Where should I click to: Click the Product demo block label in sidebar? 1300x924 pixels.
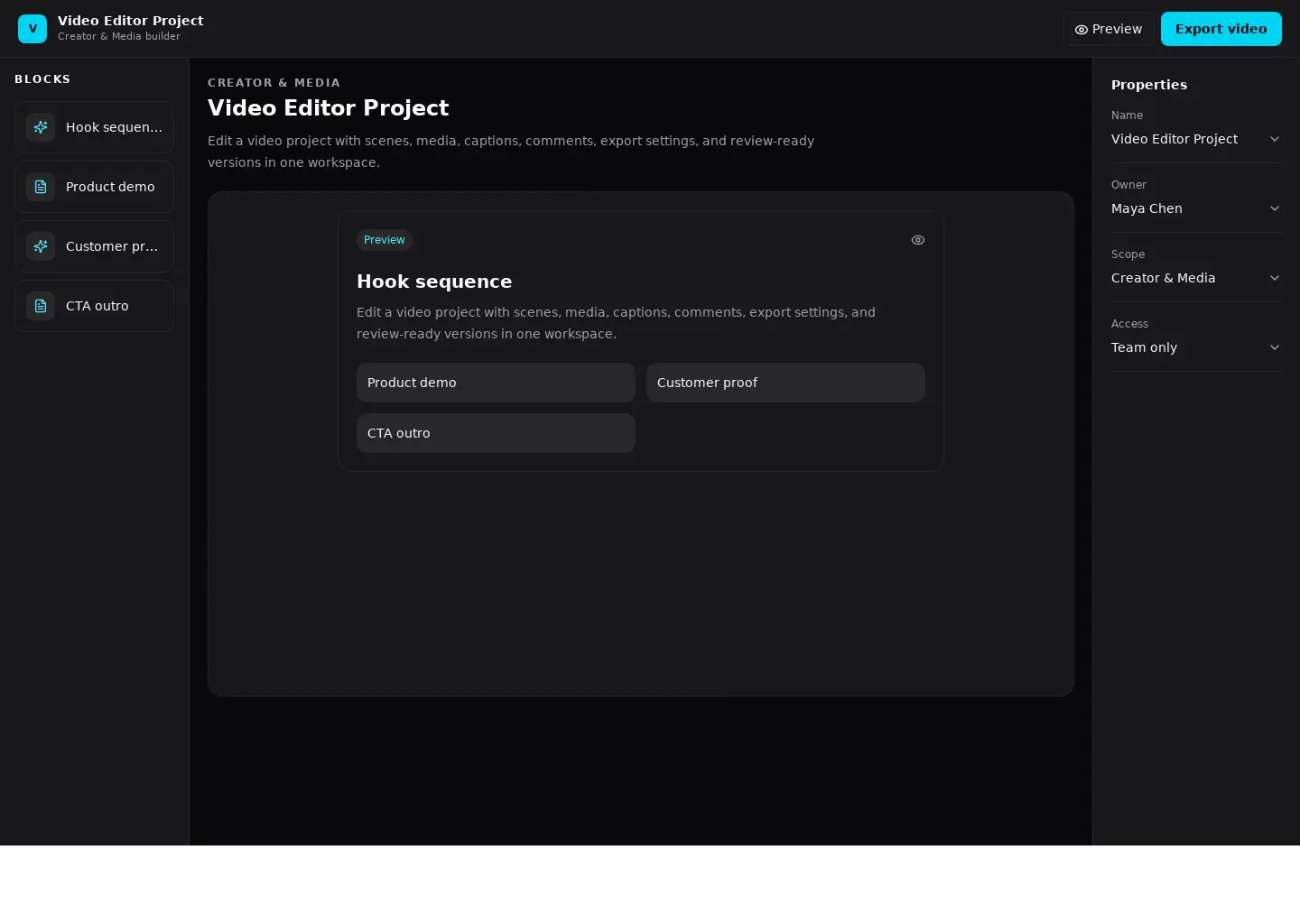click(110, 187)
